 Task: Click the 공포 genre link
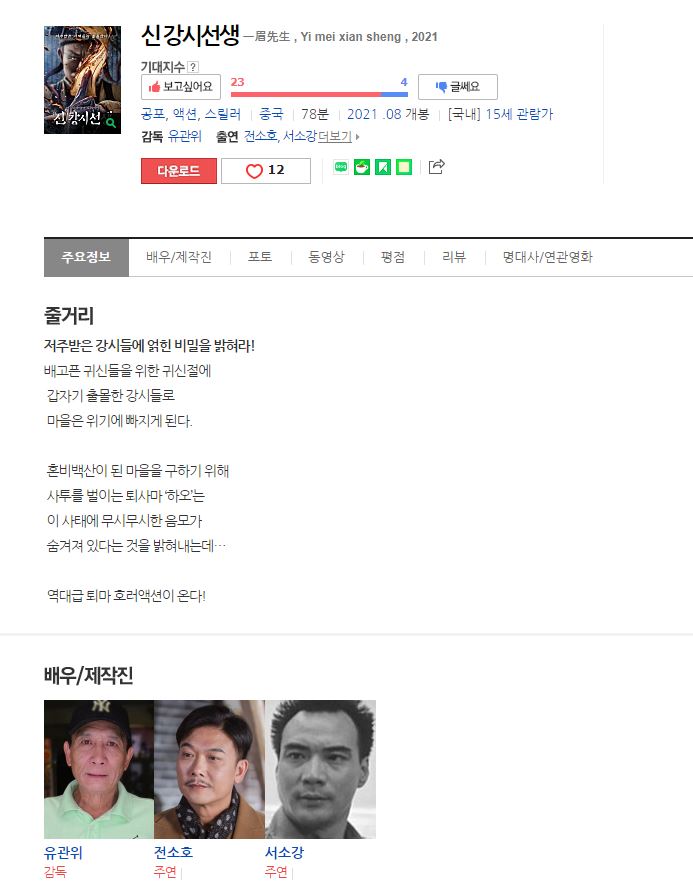click(x=153, y=114)
